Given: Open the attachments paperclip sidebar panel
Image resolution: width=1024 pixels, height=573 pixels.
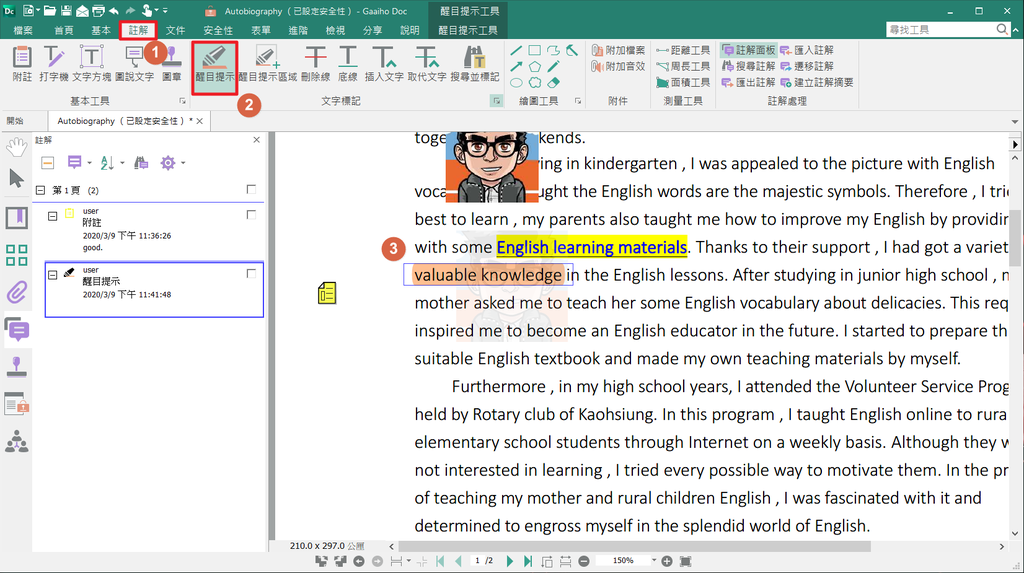Looking at the screenshot, I should coord(16,293).
